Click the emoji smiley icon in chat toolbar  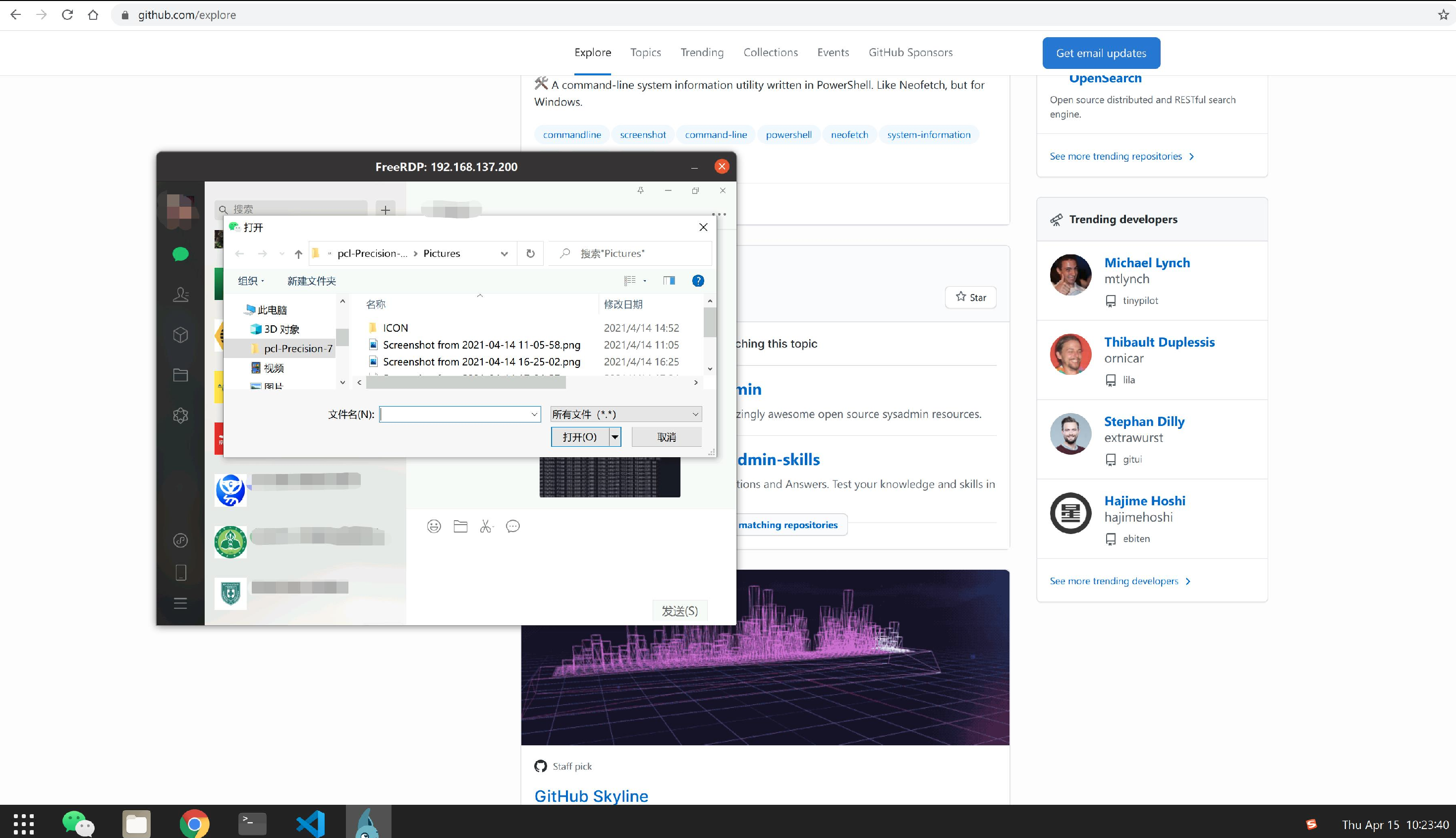click(x=434, y=526)
